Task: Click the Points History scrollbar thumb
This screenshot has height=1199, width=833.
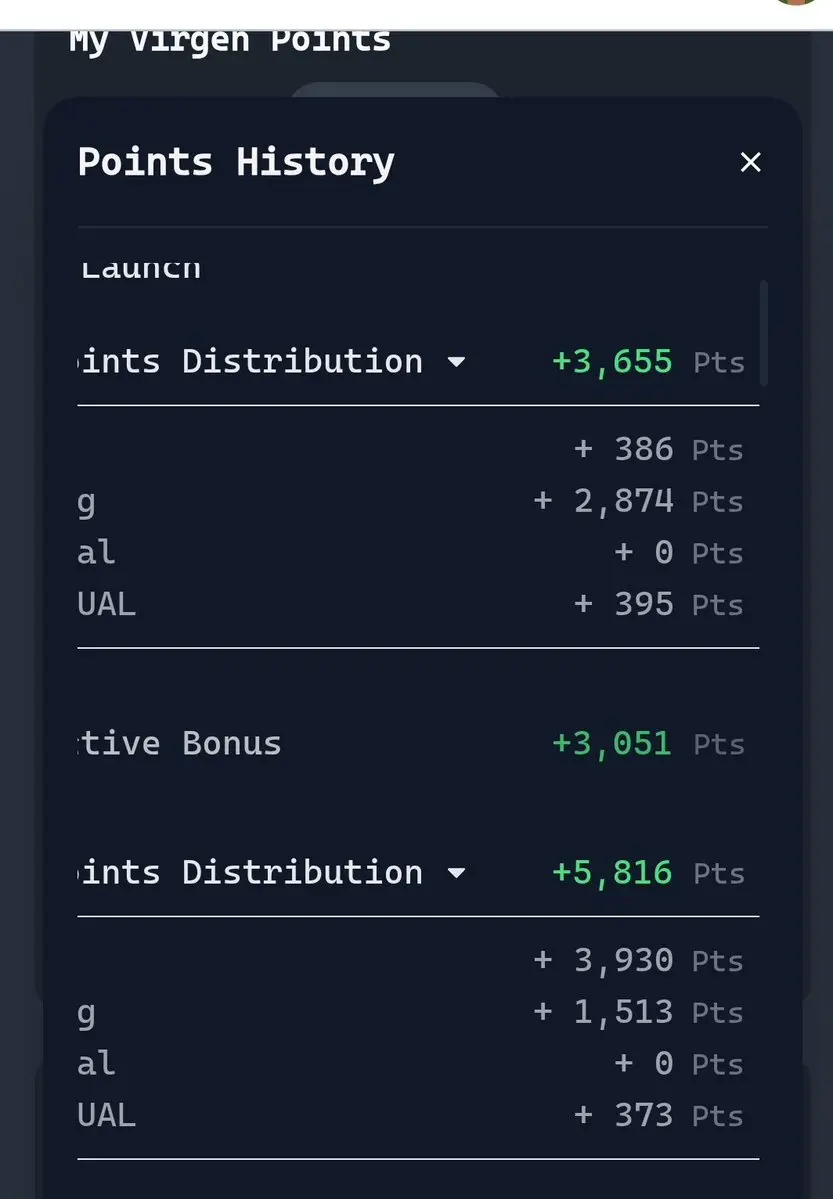Action: pos(763,333)
